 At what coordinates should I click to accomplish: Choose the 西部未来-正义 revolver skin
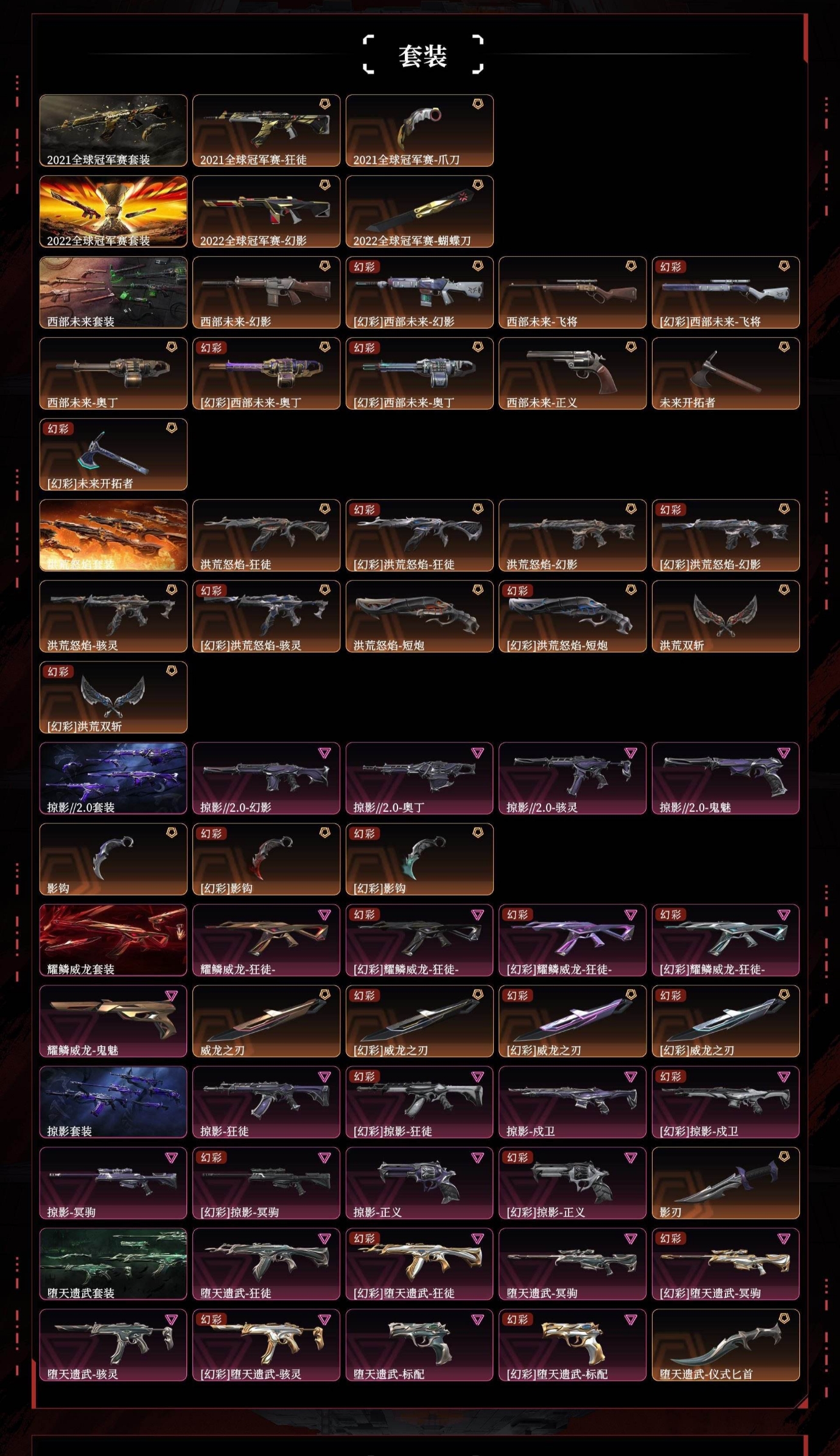572,373
